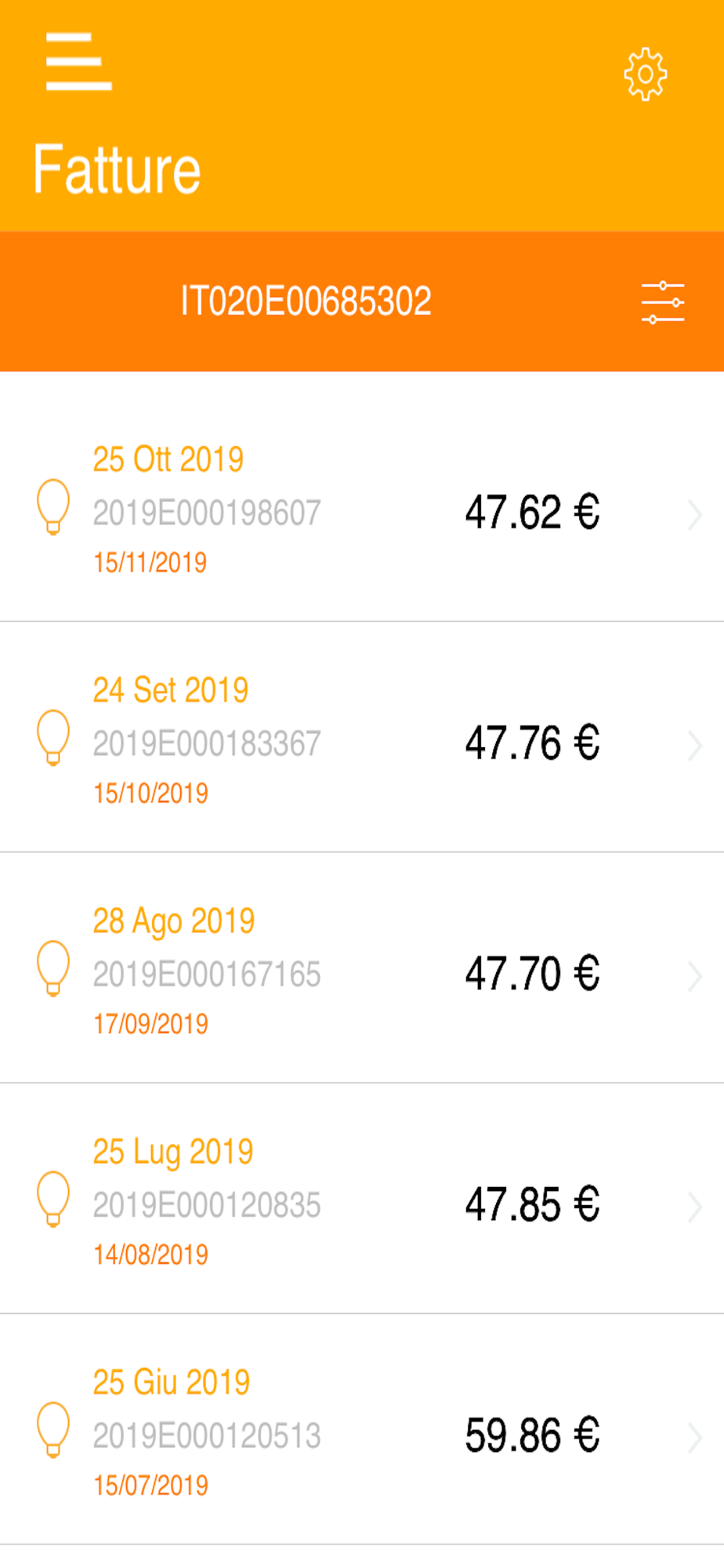The image size is (724, 1568).
Task: Expand the 59.86 € invoice chevron
Action: [694, 1438]
